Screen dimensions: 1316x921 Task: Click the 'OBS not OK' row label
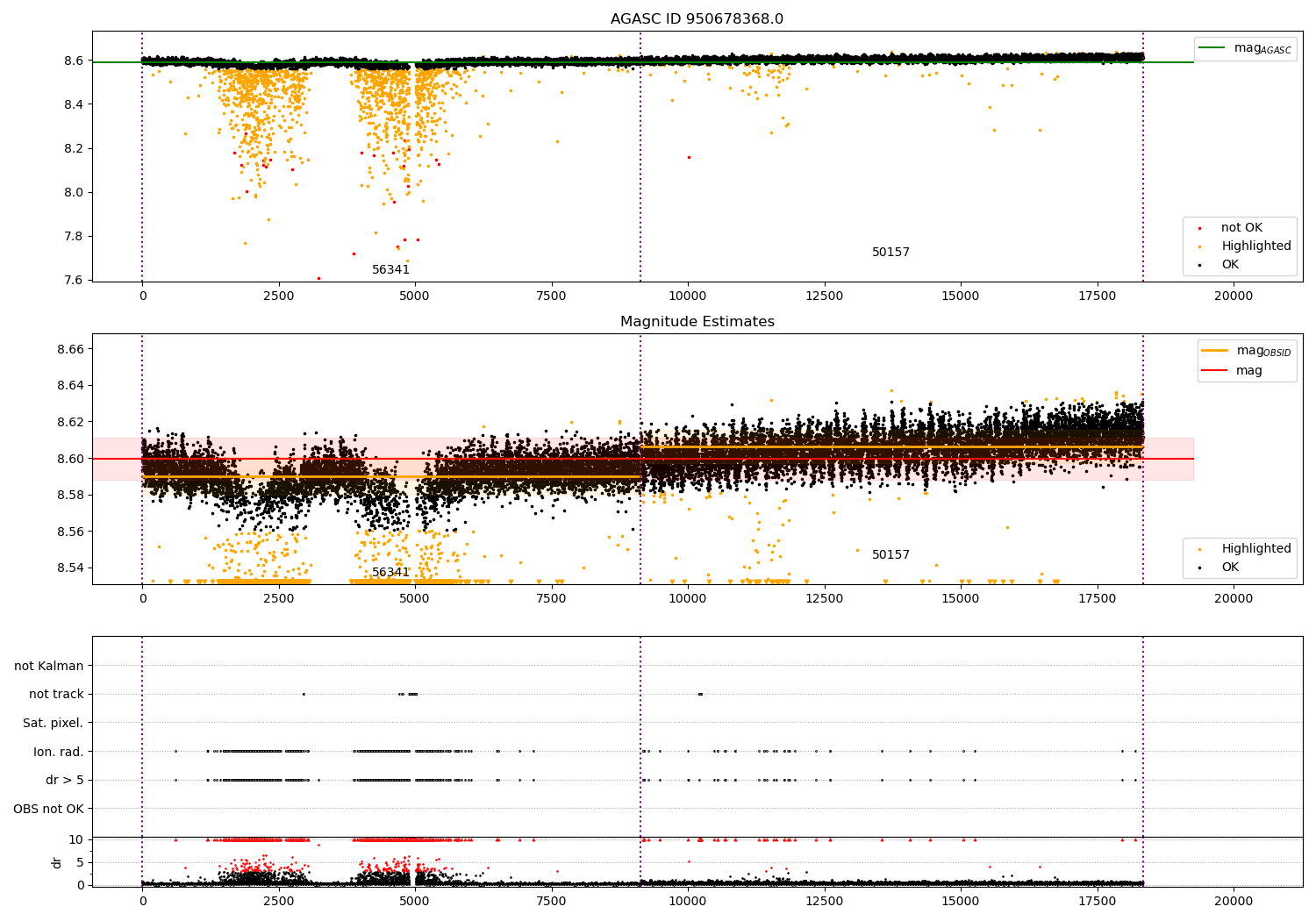[x=48, y=809]
